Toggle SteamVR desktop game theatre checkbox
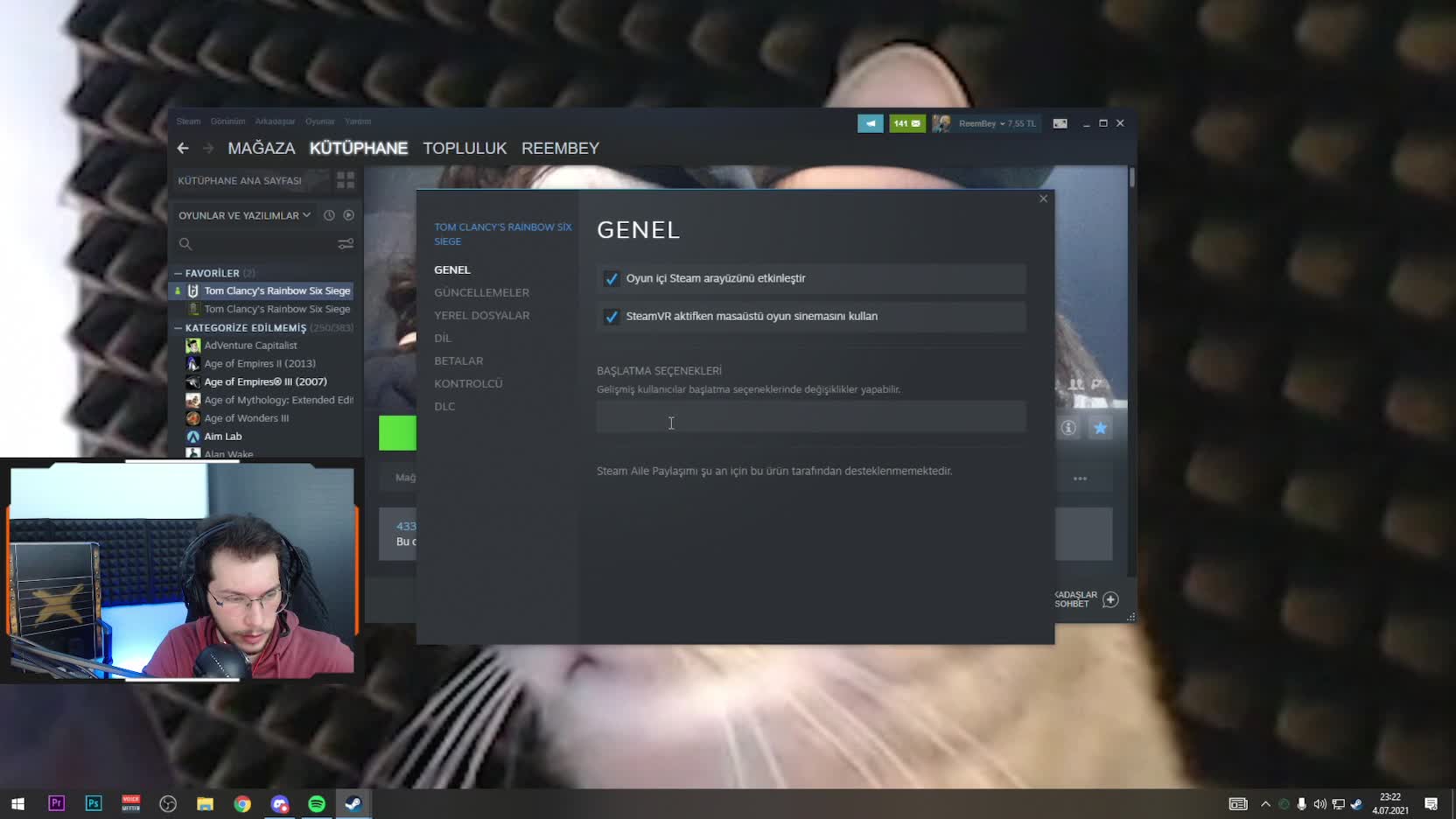 pyautogui.click(x=612, y=317)
